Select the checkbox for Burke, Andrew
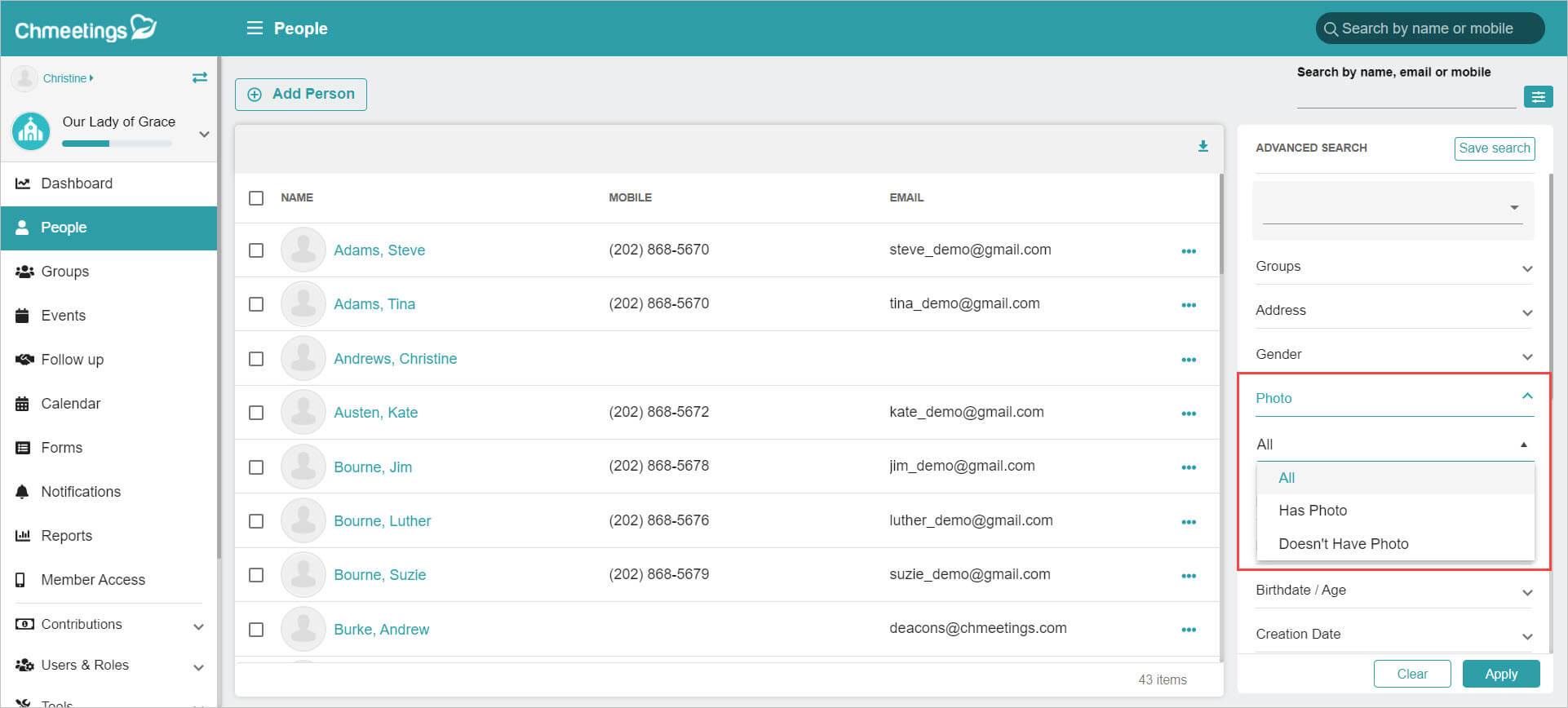Screen dimensions: 1568x708 (x=256, y=630)
